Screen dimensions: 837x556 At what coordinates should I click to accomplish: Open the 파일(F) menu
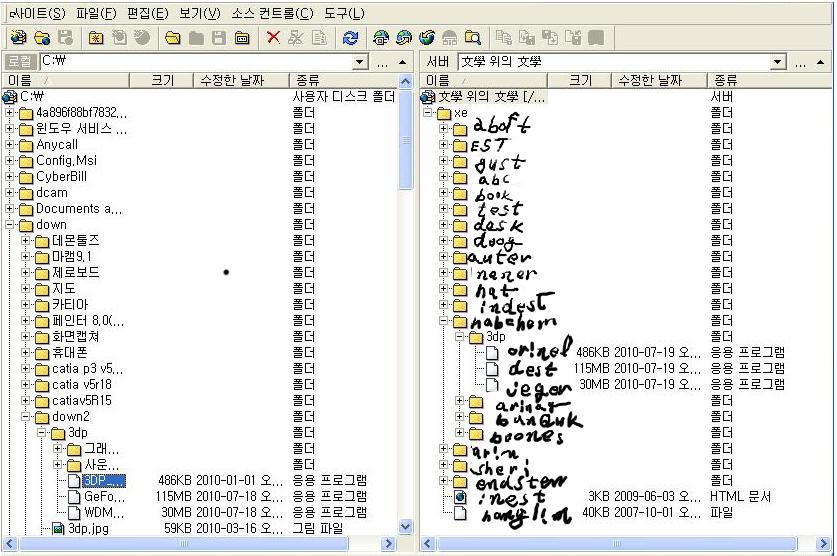coord(95,13)
